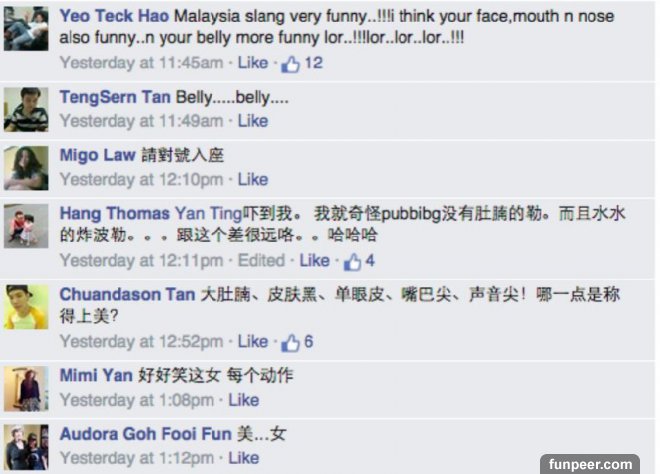The image size is (660, 474).
Task: Open Yeo Teck Hao's profile picture
Action: pyautogui.click(x=26, y=28)
